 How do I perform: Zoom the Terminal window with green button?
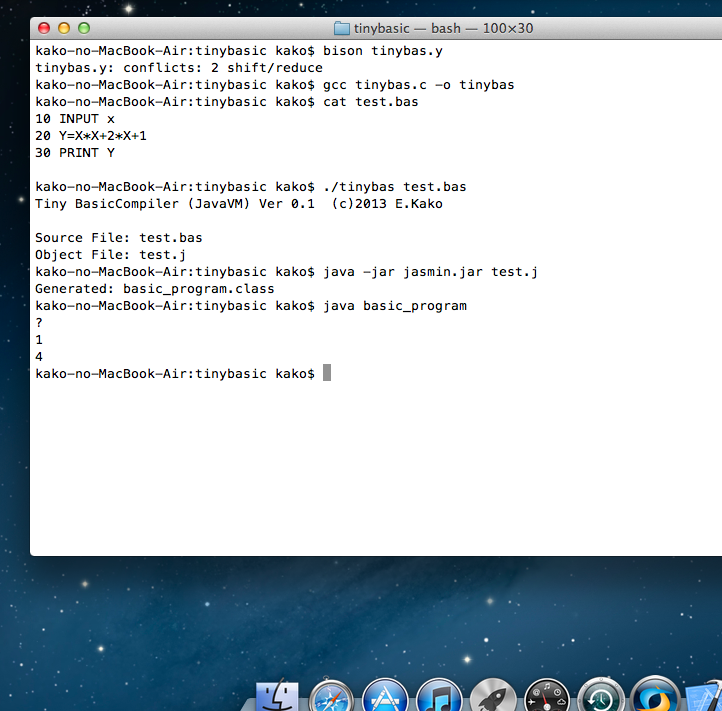pos(84,28)
